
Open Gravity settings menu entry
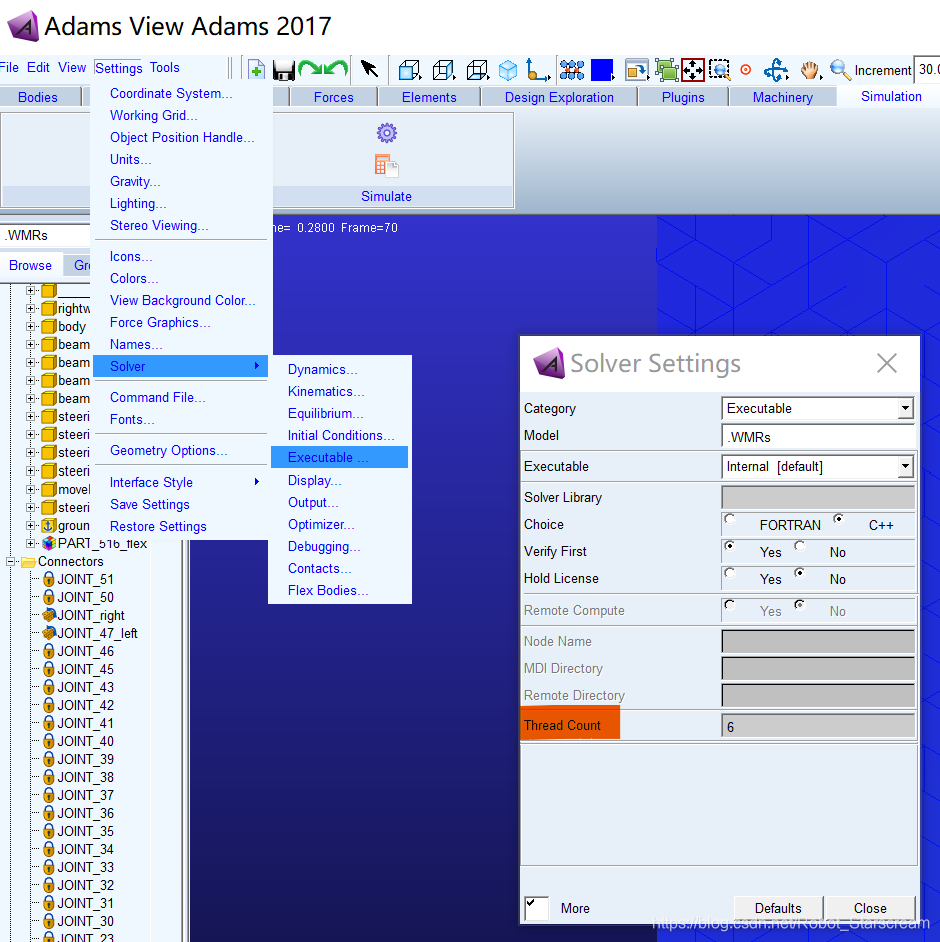pos(135,181)
